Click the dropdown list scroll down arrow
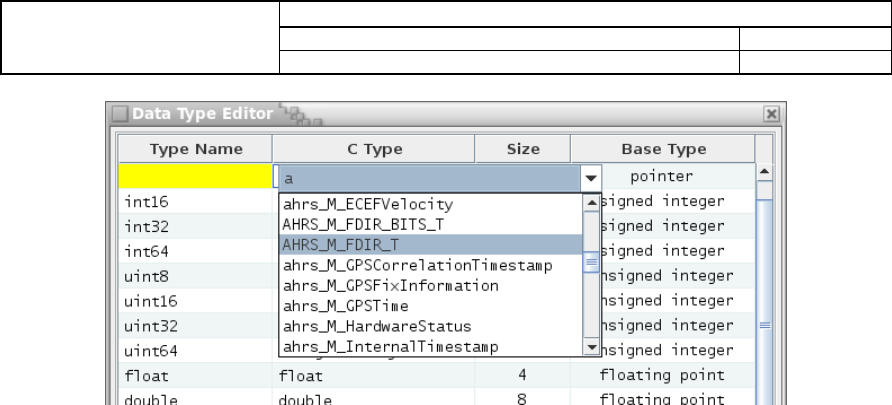The width and height of the screenshot is (892, 405). tap(592, 347)
